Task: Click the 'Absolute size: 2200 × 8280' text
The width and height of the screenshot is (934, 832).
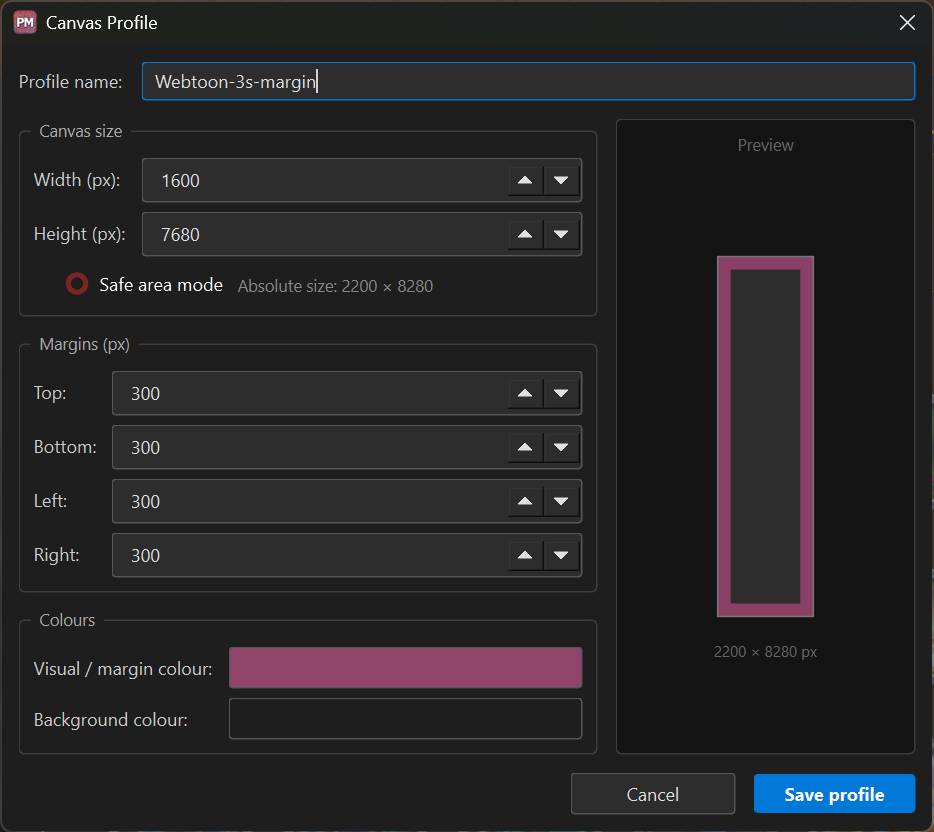Action: [x=335, y=286]
